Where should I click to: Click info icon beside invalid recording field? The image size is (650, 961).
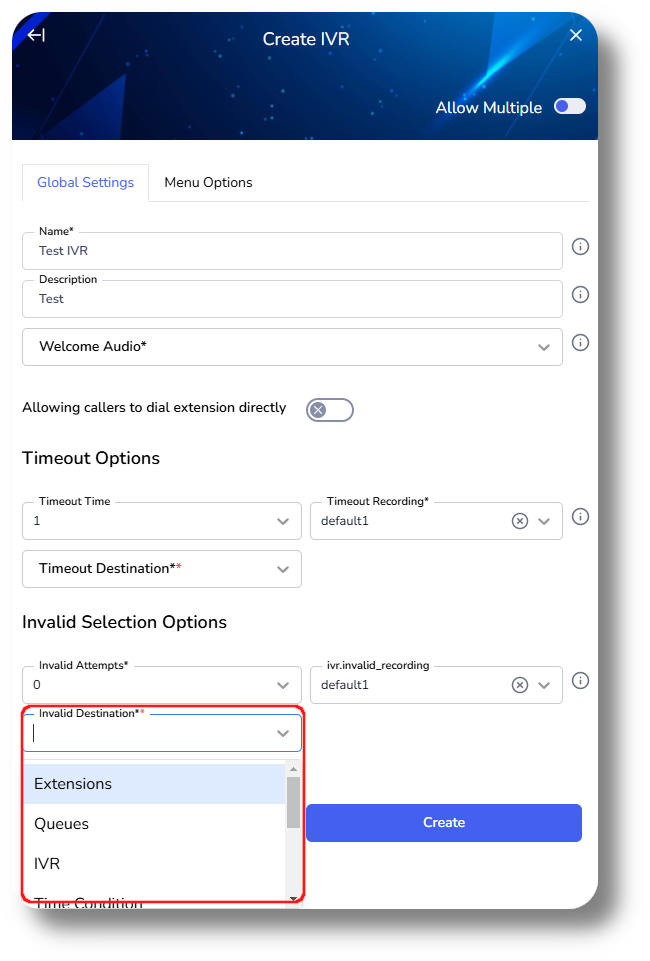point(580,681)
